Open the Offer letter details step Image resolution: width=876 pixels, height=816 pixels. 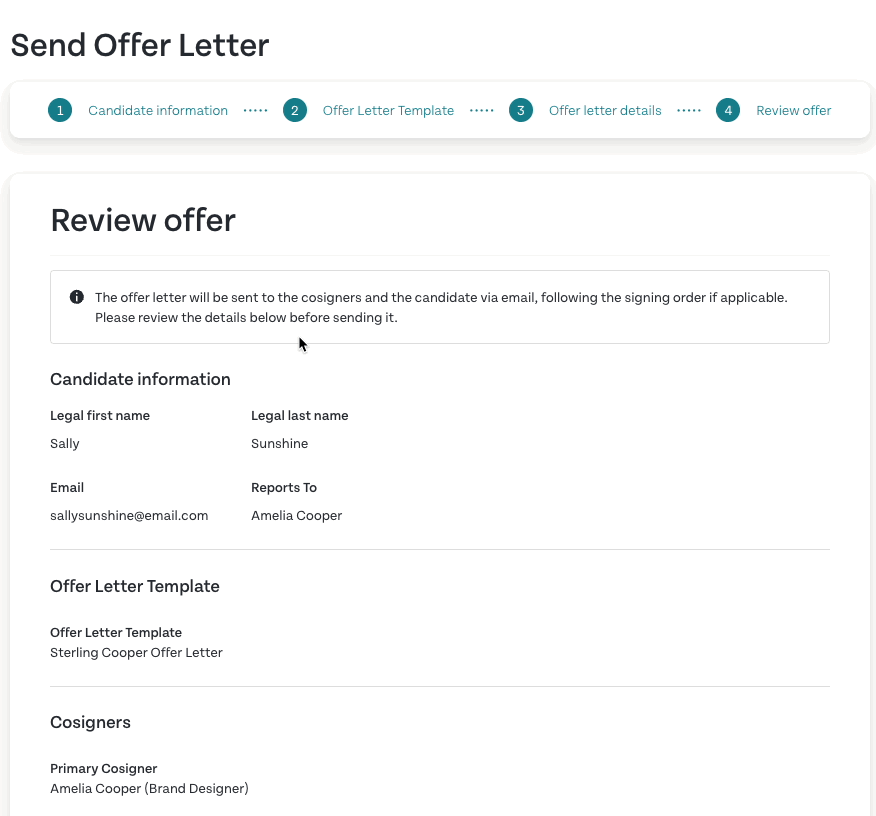click(x=605, y=111)
